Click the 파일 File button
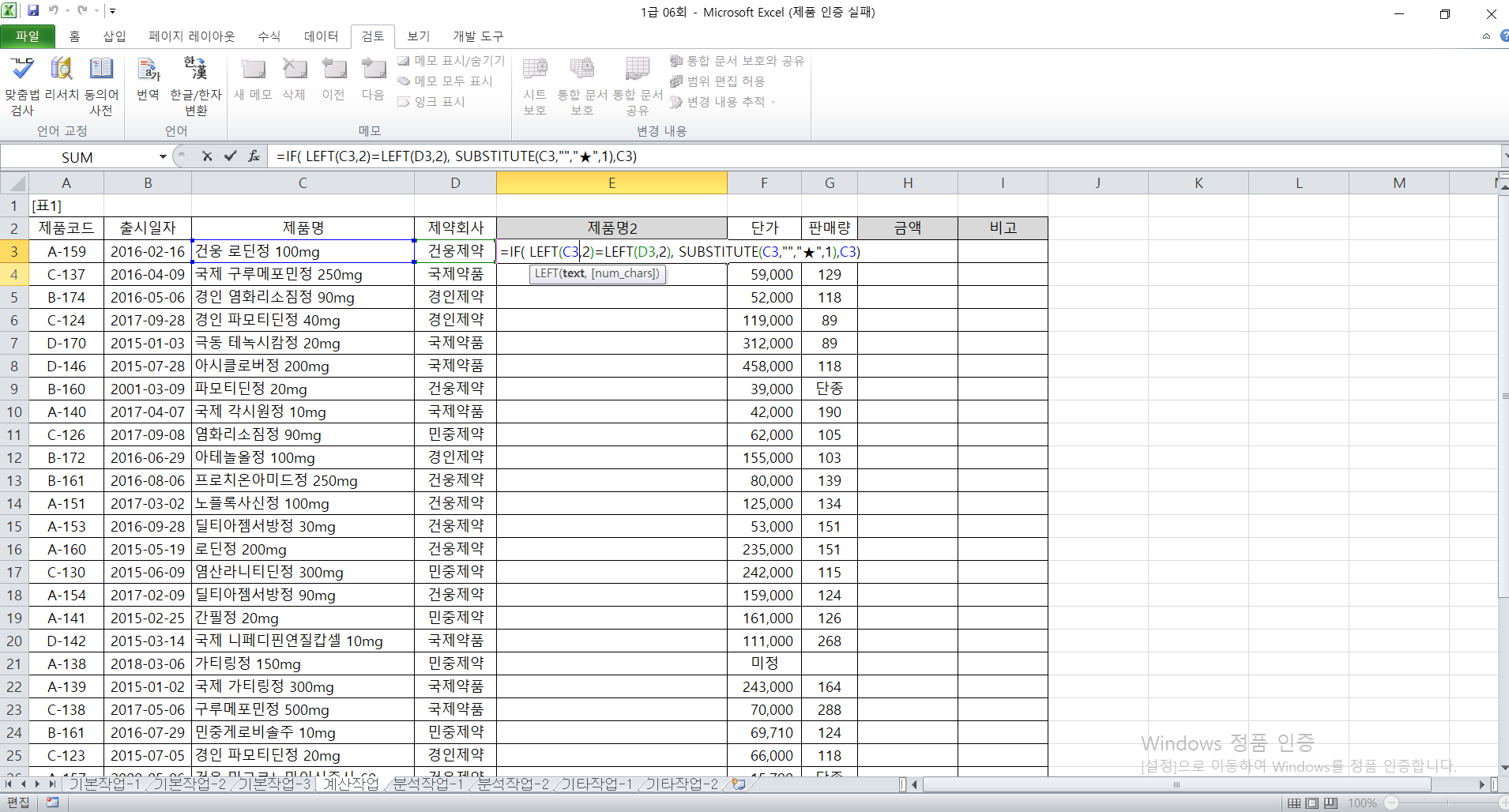 pyautogui.click(x=28, y=36)
